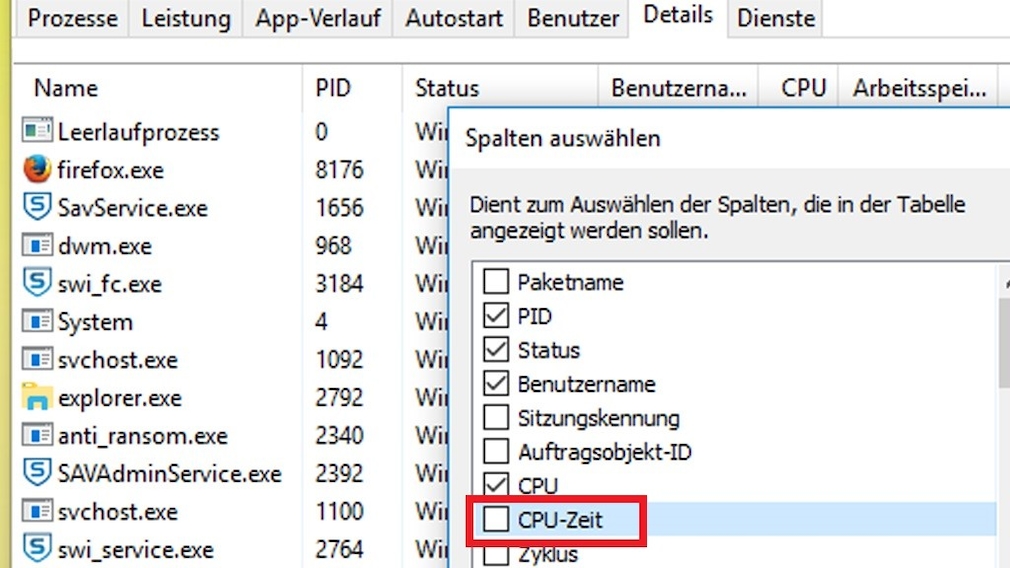Click the swi_service.exe shield icon
The height and width of the screenshot is (568, 1010).
tap(37, 549)
